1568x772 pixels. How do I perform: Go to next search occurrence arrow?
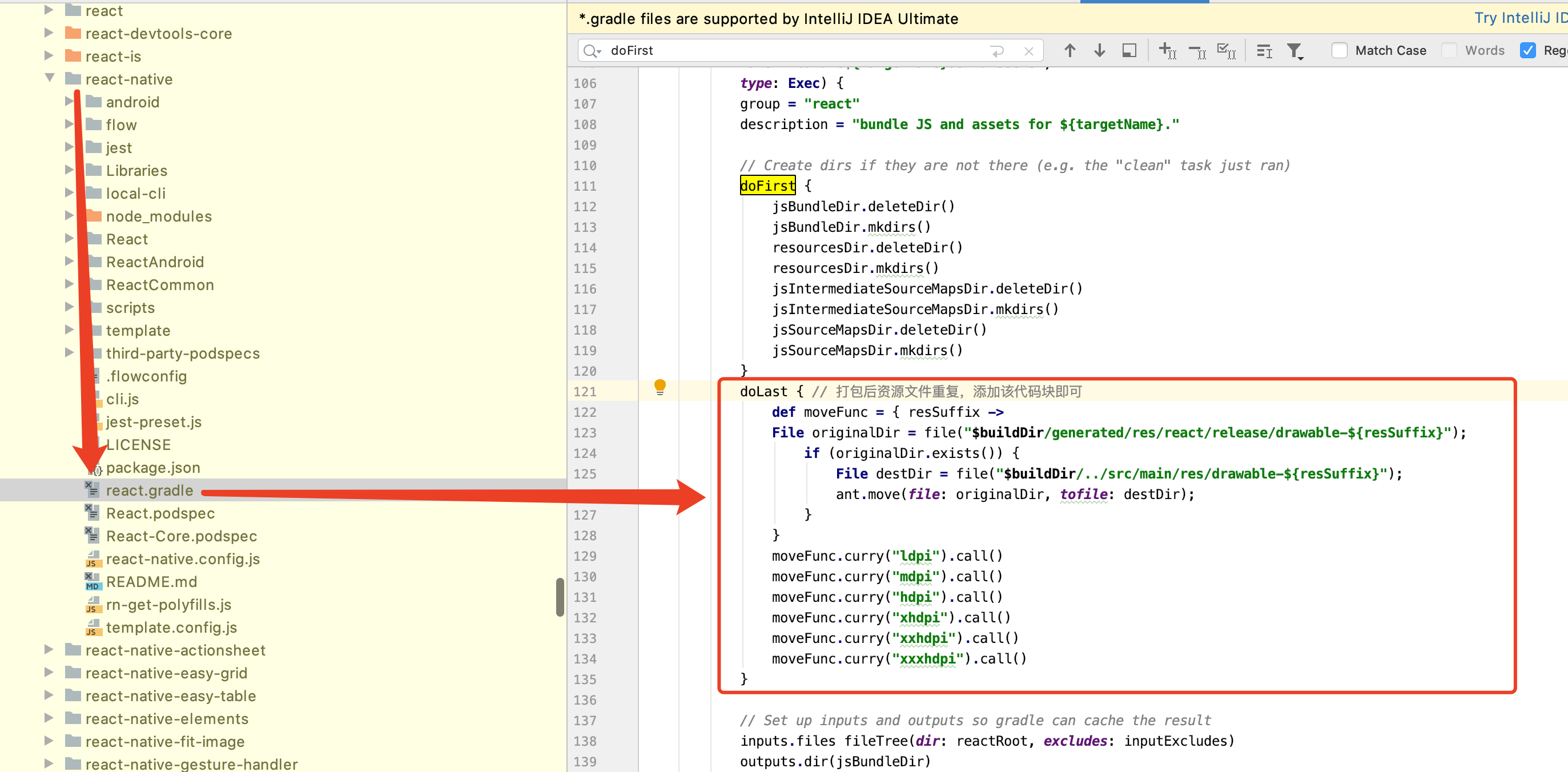click(1099, 50)
